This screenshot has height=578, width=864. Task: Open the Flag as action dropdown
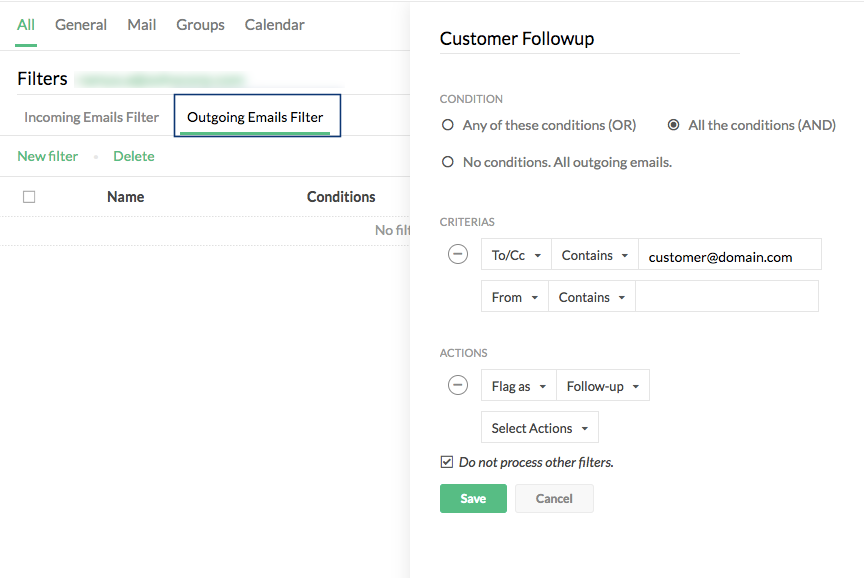[x=518, y=386]
